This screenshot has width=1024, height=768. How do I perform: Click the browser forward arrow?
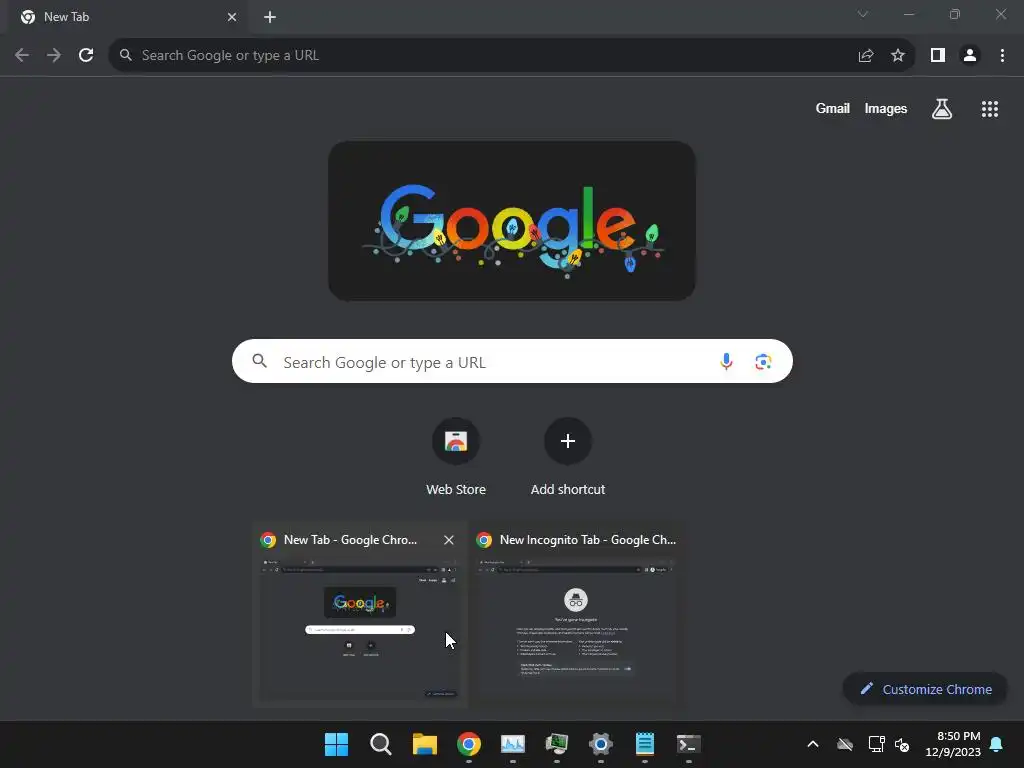coord(54,56)
